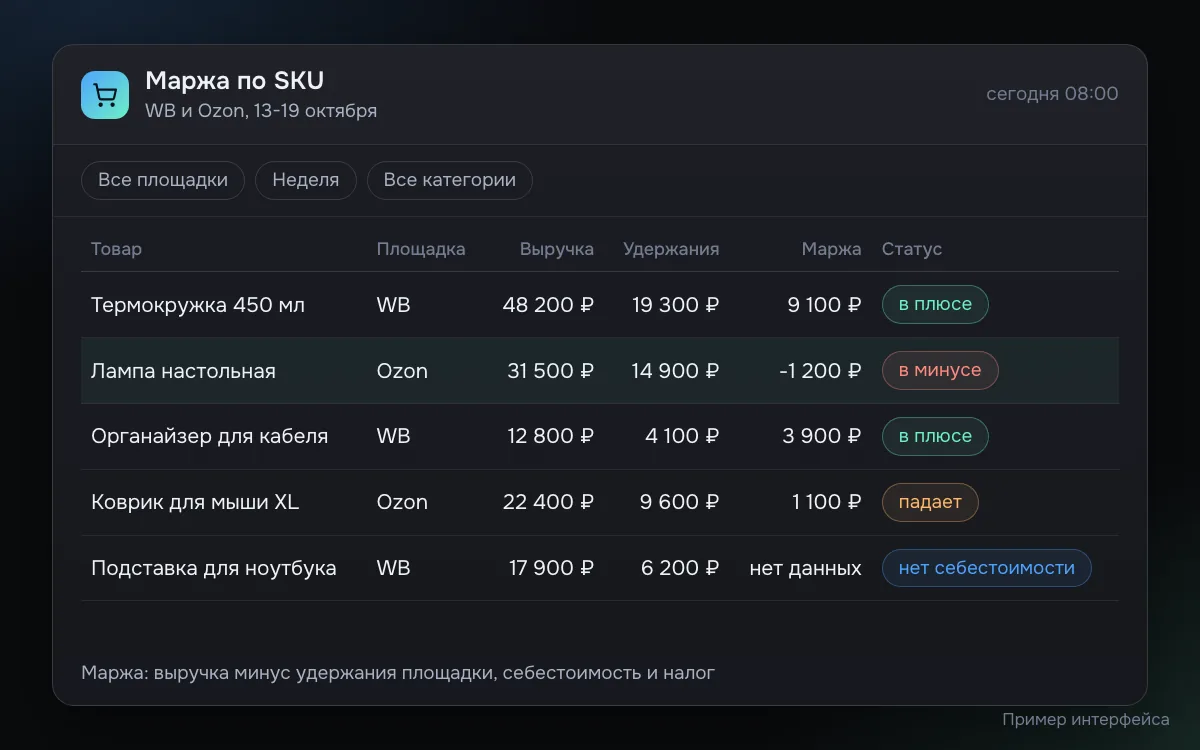Click 'WB' marketplace in Органайзер row
The height and width of the screenshot is (750, 1200).
(x=394, y=436)
